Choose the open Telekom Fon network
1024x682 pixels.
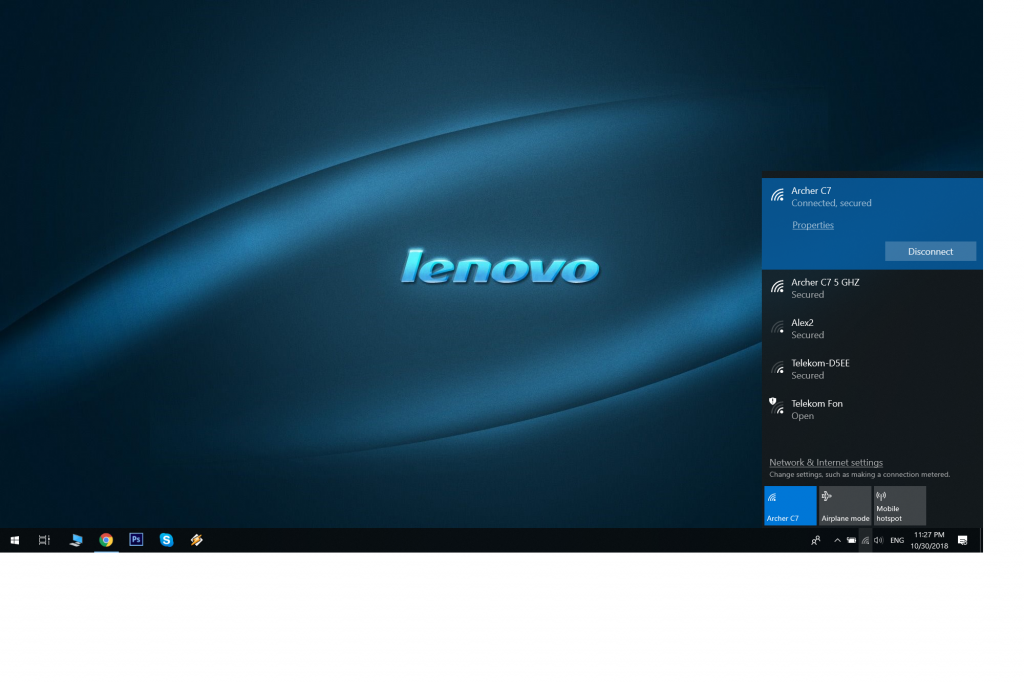click(x=872, y=410)
